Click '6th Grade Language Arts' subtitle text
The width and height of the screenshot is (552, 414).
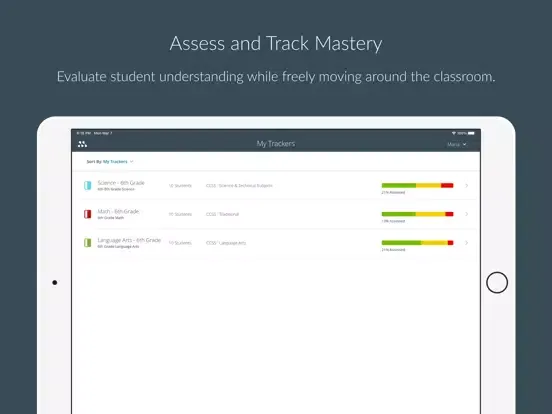pos(118,247)
